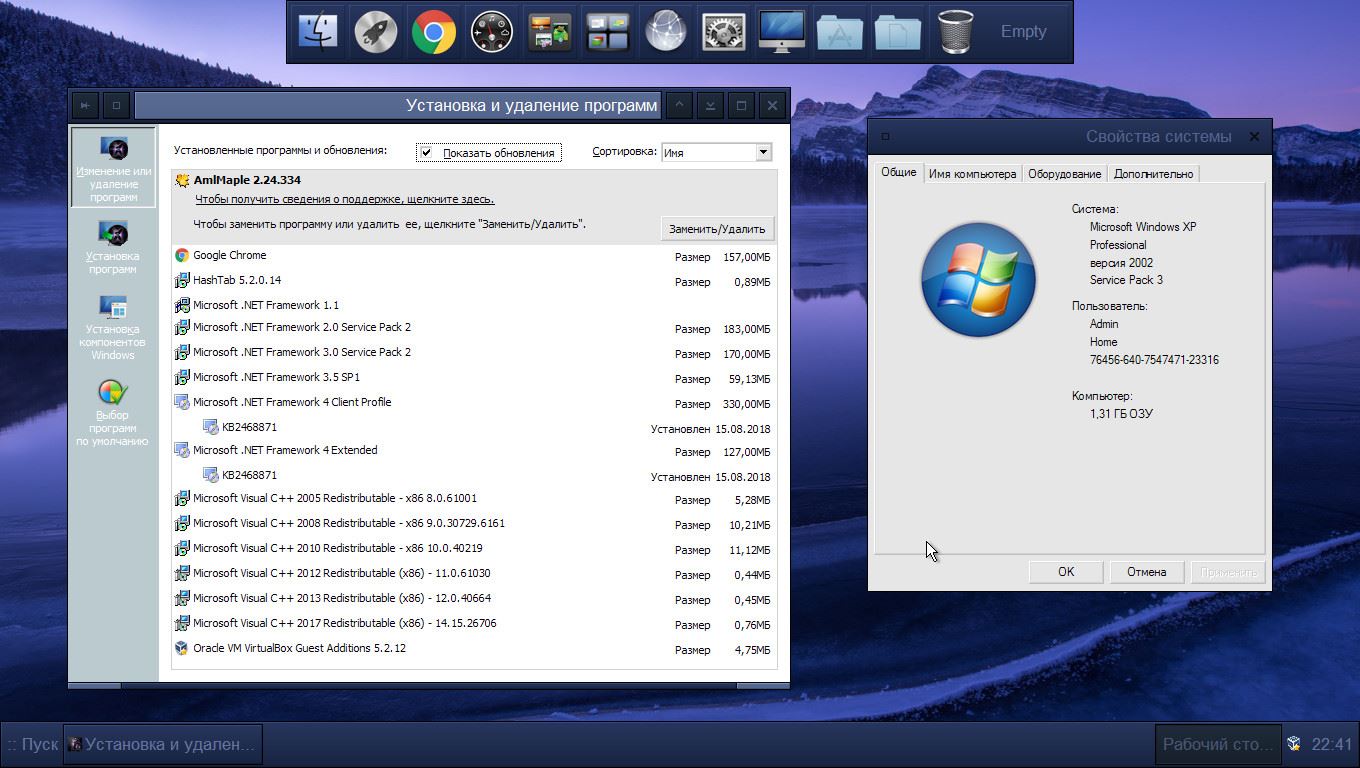Viewport: 1360px width, 768px height.
Task: Click 'Отмена' in System Properties
Action: click(x=1146, y=572)
